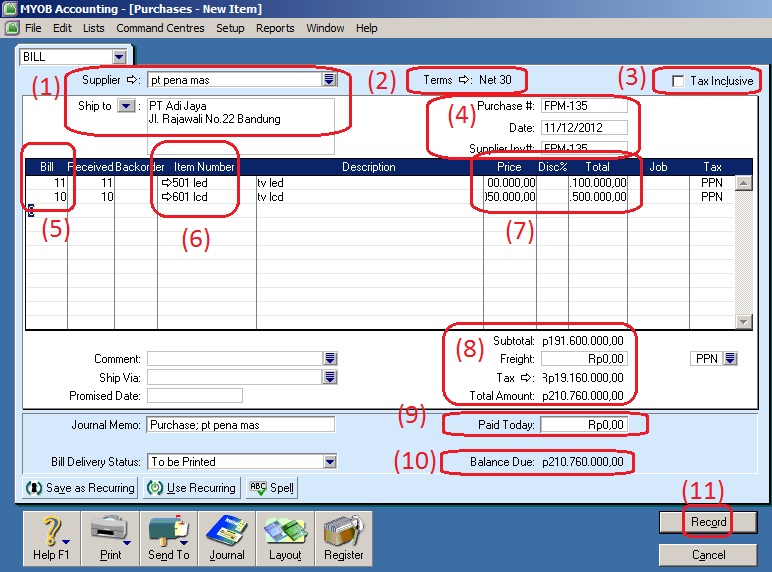The height and width of the screenshot is (572, 772).
Task: Click the item list scroll up arrow
Action: click(743, 183)
